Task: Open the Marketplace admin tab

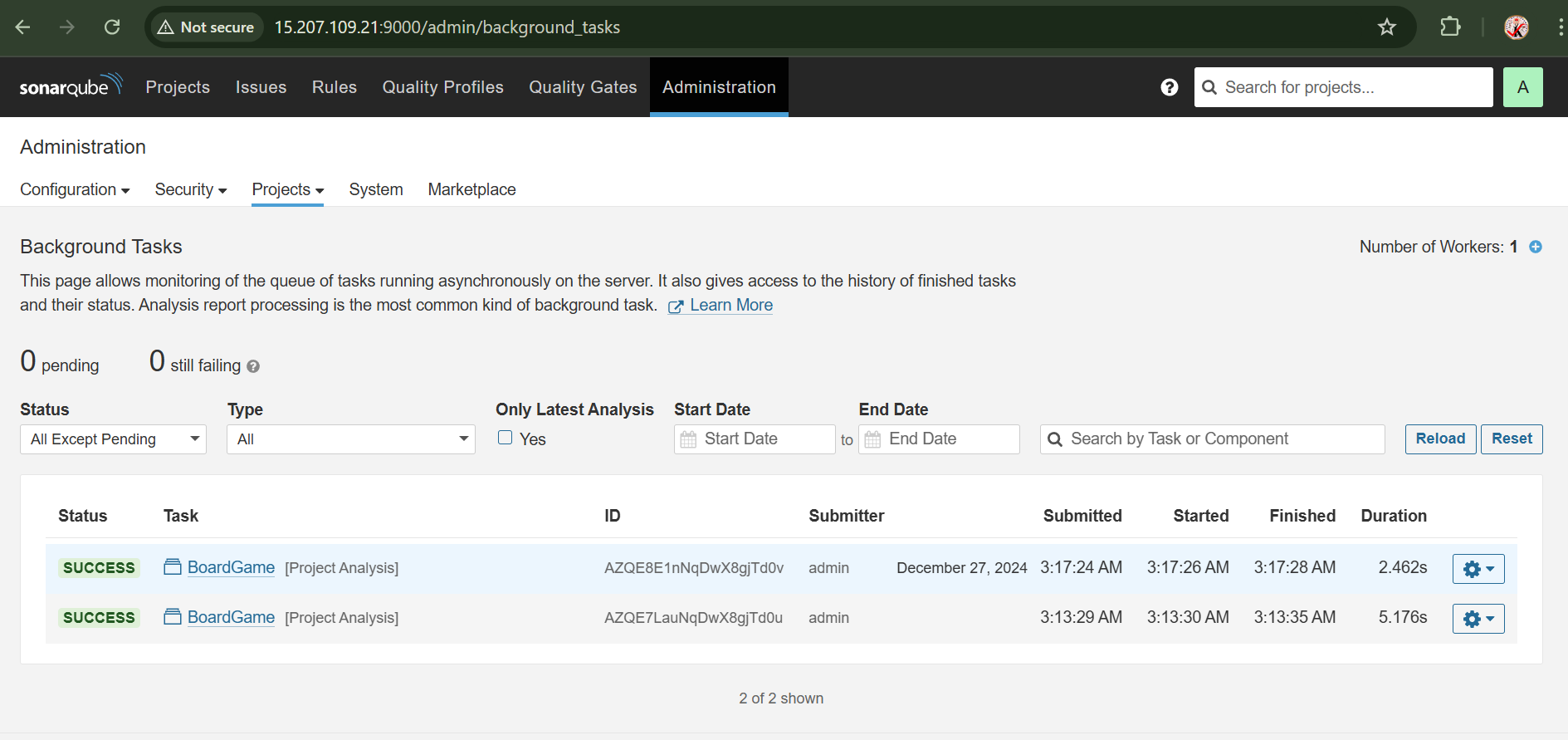Action: point(471,189)
